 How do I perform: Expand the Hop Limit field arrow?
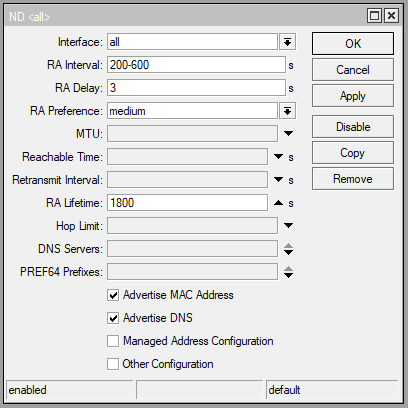pos(288,226)
